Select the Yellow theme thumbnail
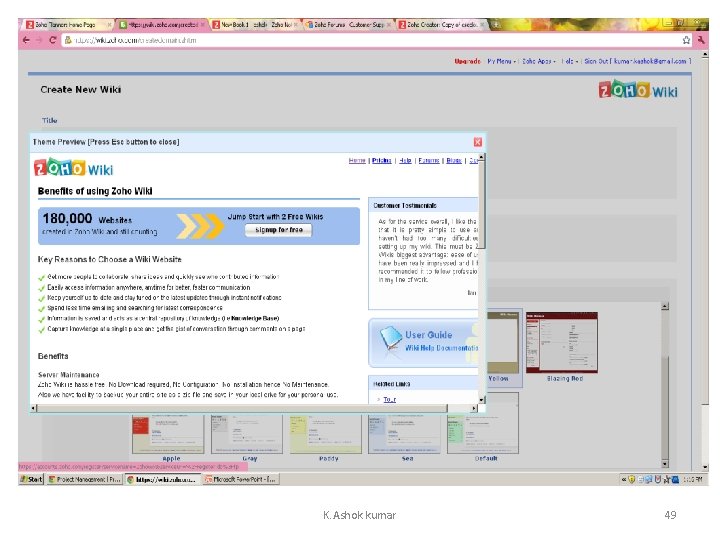This screenshot has height=540, width=720. [504, 343]
